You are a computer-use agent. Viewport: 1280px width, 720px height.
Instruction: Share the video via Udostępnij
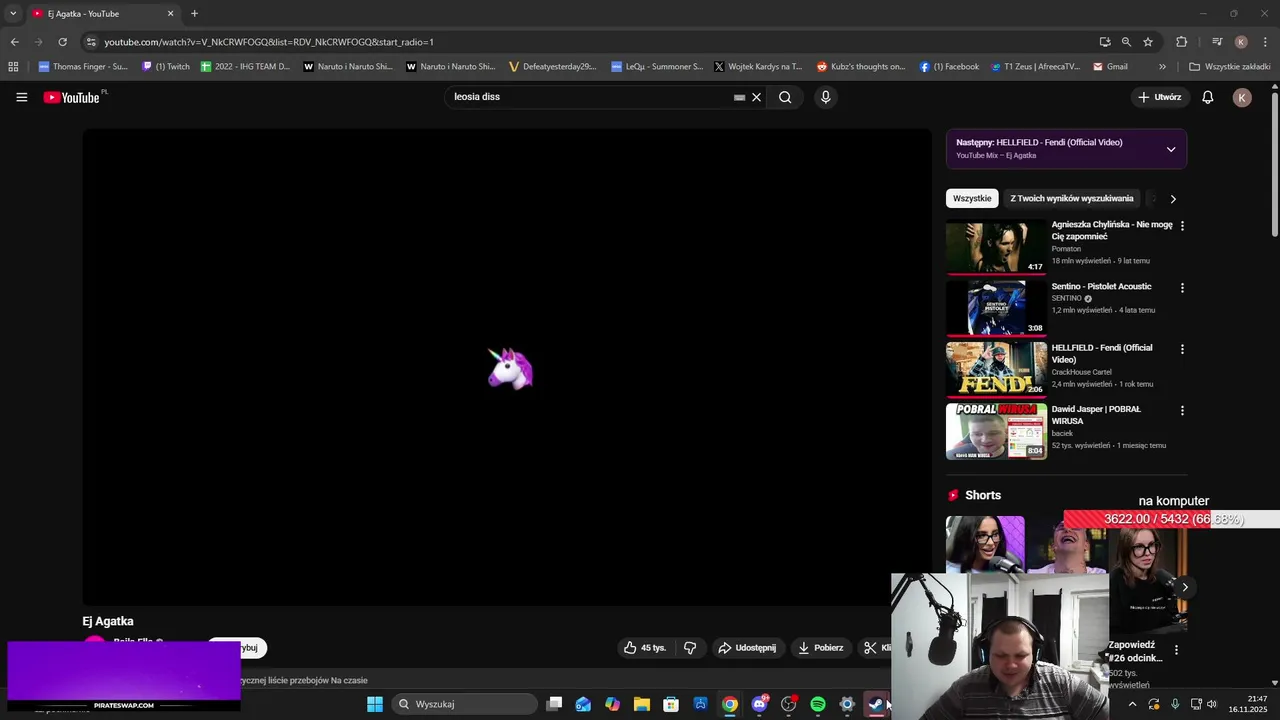tap(747, 648)
